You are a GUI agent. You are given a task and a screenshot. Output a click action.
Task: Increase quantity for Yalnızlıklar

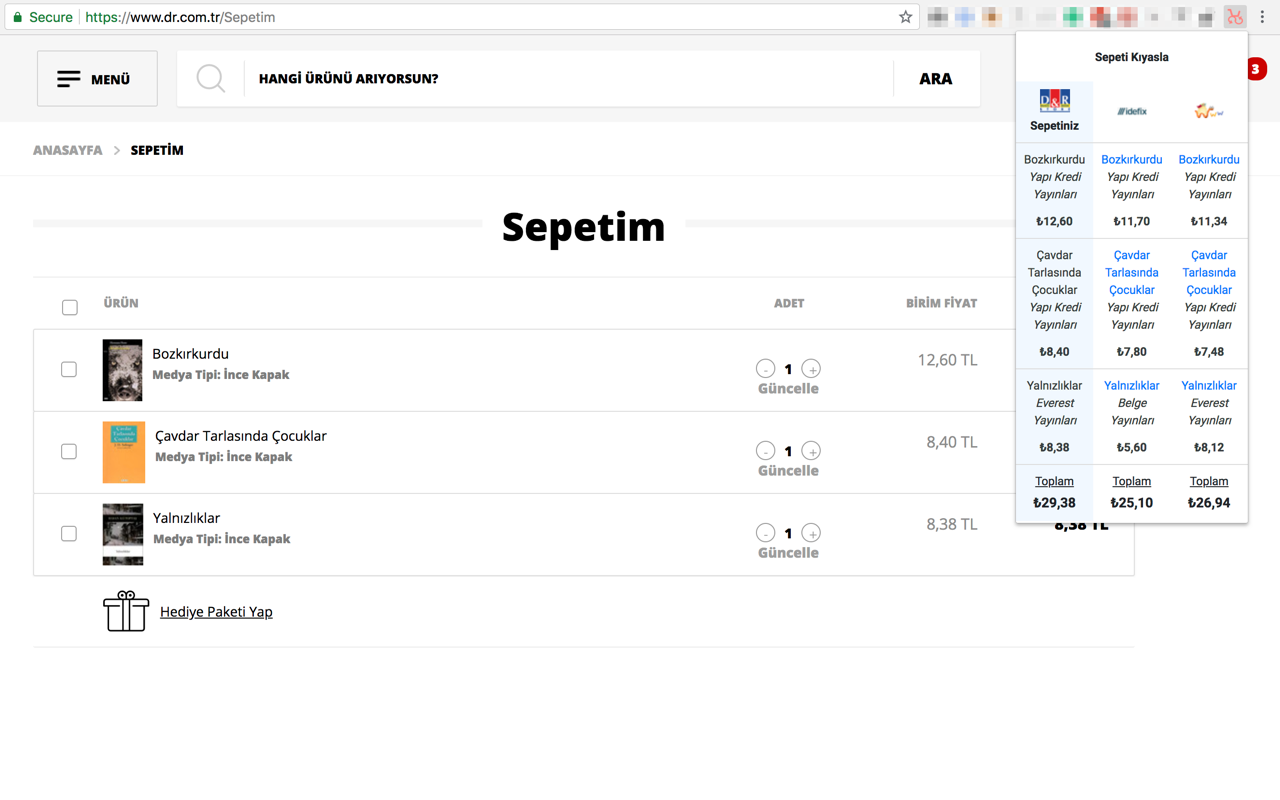pyautogui.click(x=811, y=533)
